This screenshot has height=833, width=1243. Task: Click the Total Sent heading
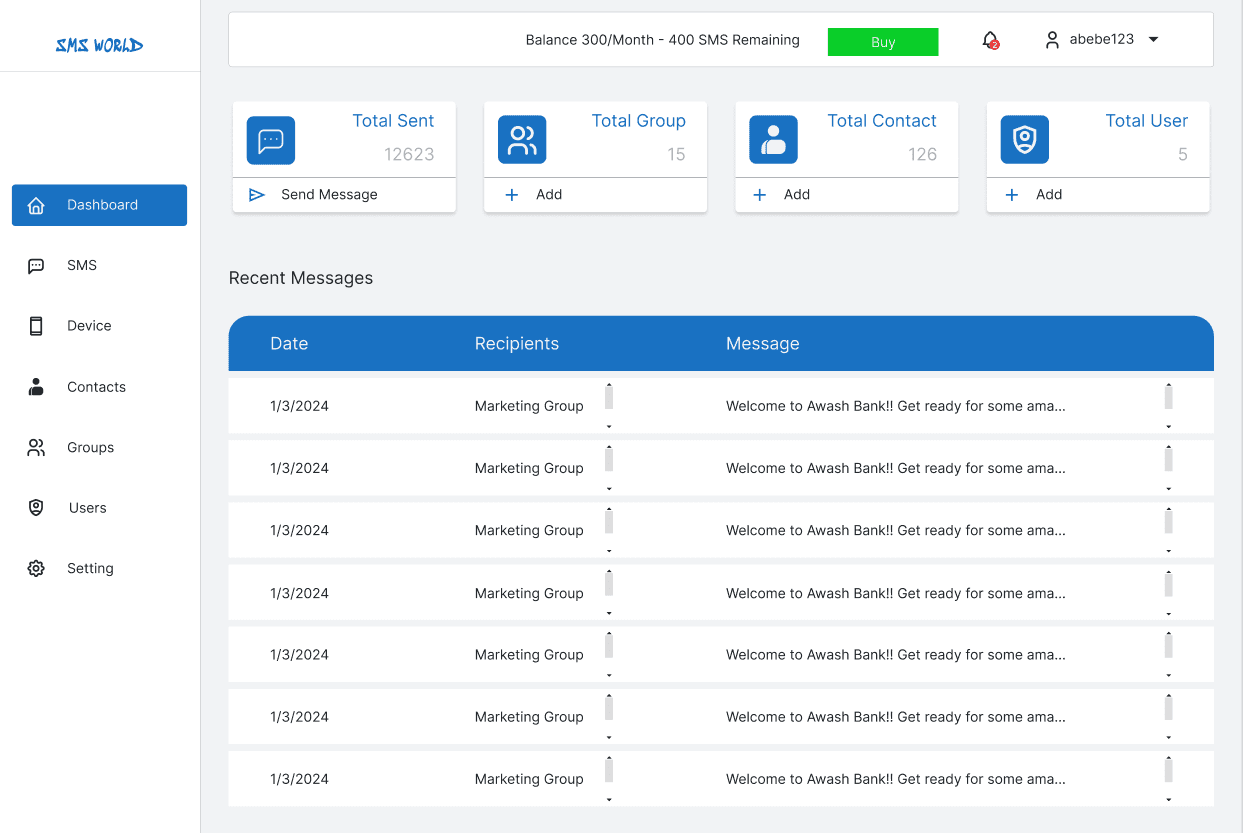click(x=393, y=121)
